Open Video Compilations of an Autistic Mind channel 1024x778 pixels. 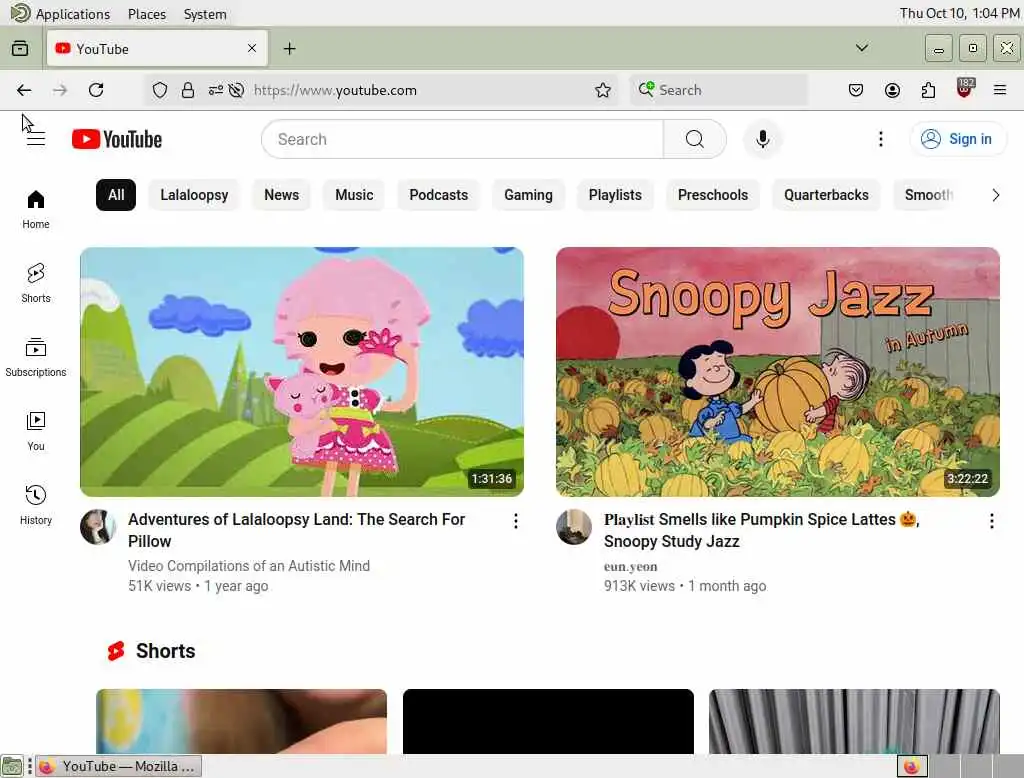click(249, 566)
